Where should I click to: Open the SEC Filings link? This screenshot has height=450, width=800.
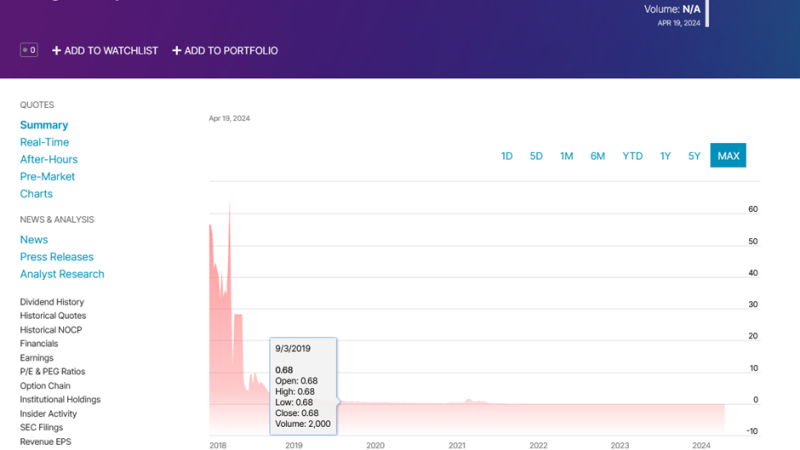pos(43,428)
